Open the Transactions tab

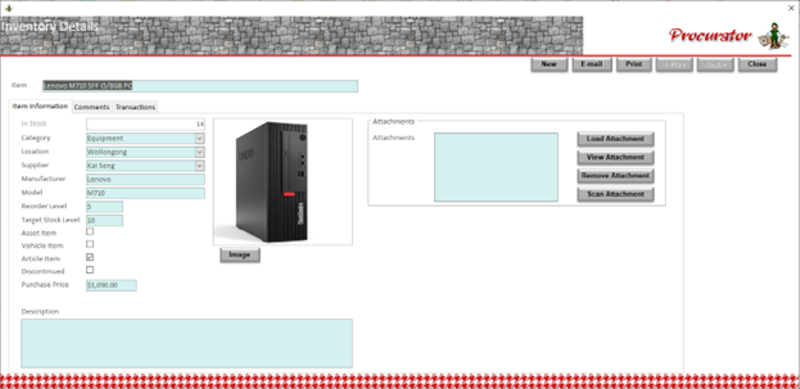(x=135, y=107)
